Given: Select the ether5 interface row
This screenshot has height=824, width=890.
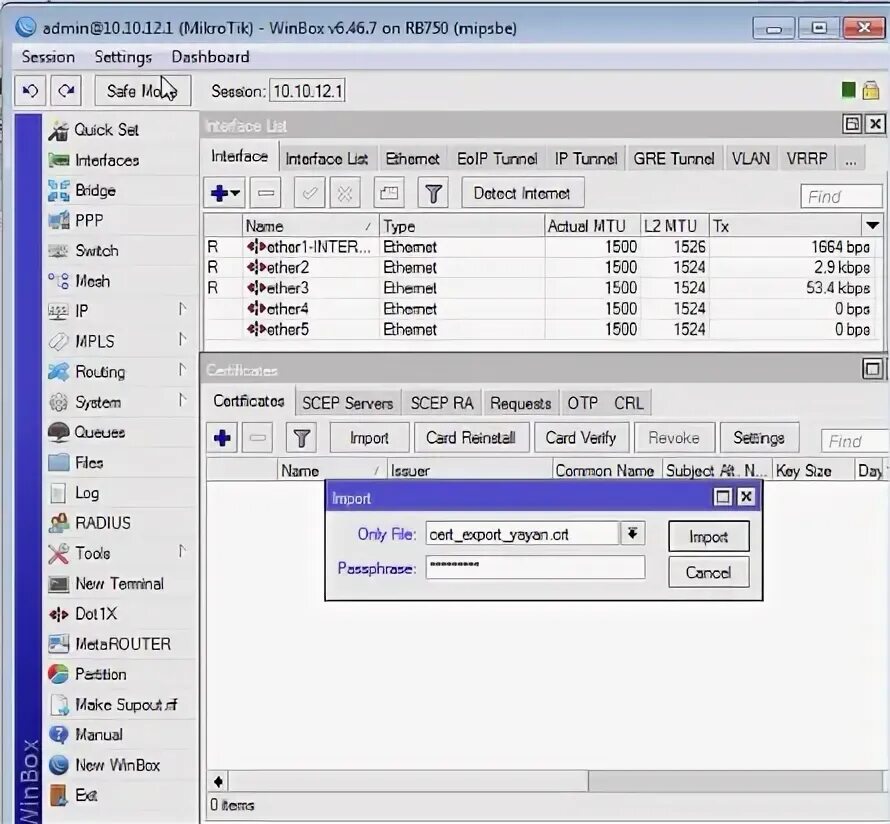Looking at the screenshot, I should point(543,329).
